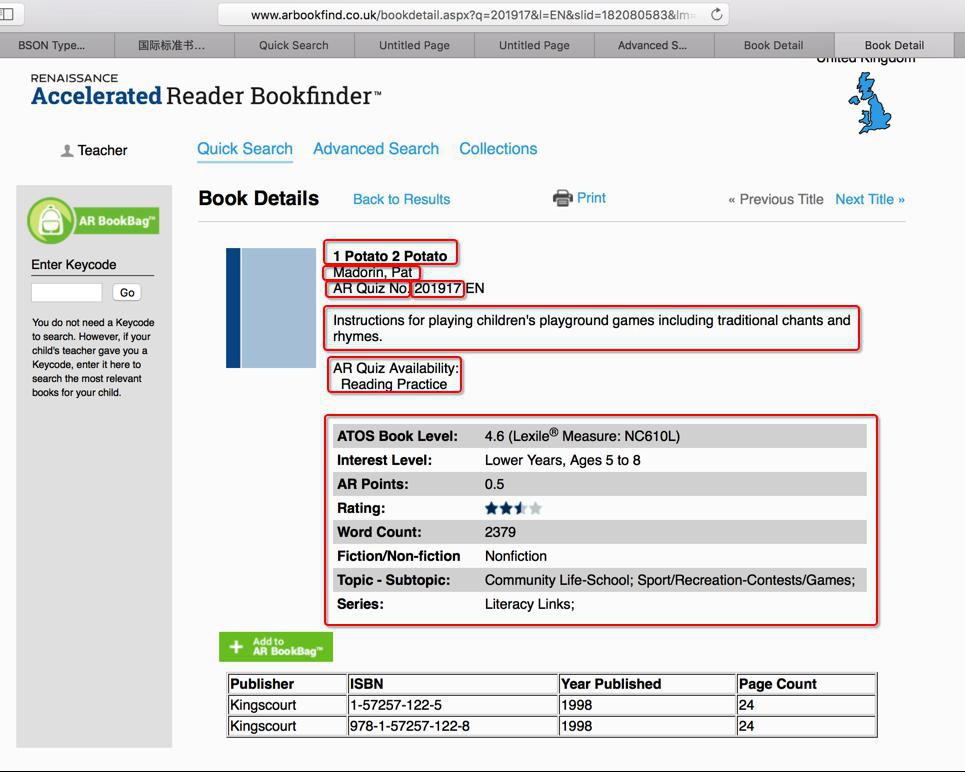Click the browser reload icon in address bar

716,14
